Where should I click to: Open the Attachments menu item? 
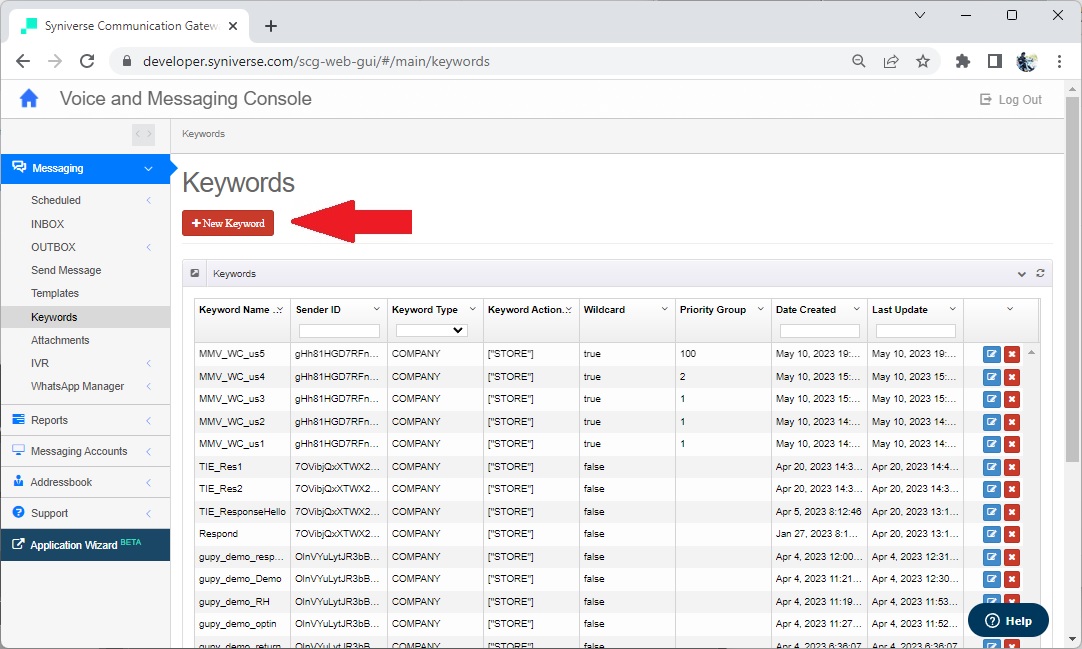60,340
